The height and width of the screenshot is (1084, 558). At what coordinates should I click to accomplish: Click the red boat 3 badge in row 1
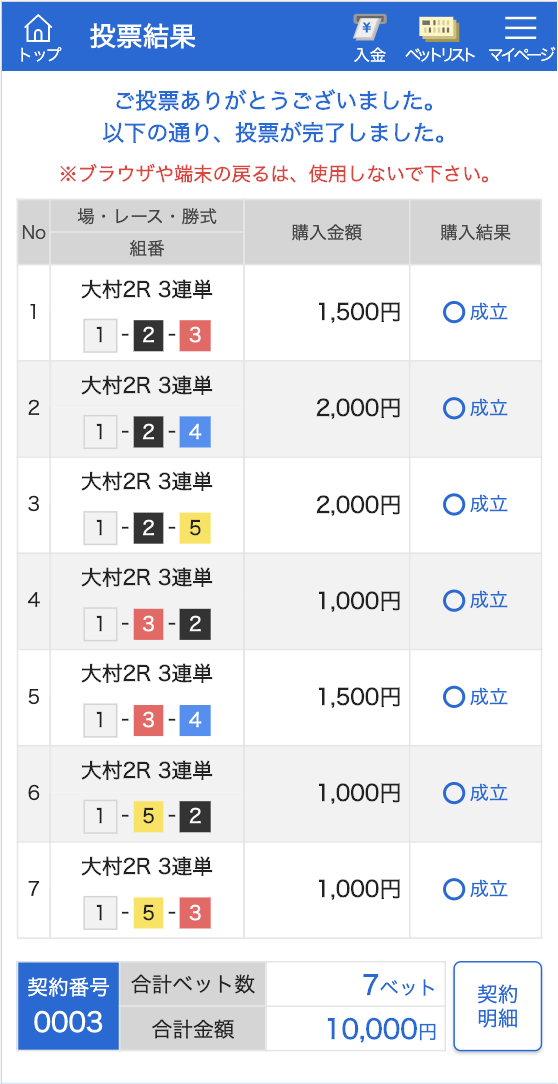195,337
